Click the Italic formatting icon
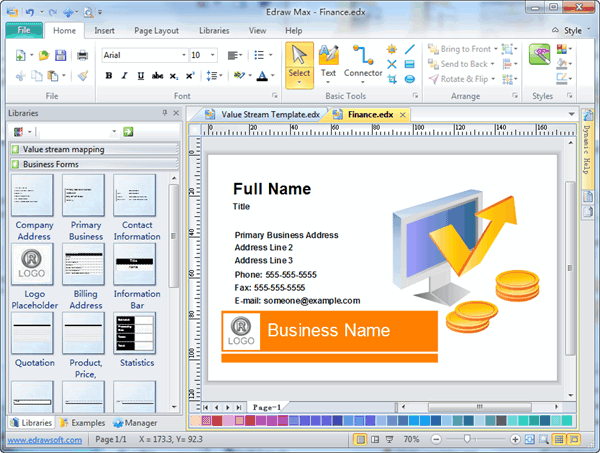The height and width of the screenshot is (453, 600). point(124,75)
